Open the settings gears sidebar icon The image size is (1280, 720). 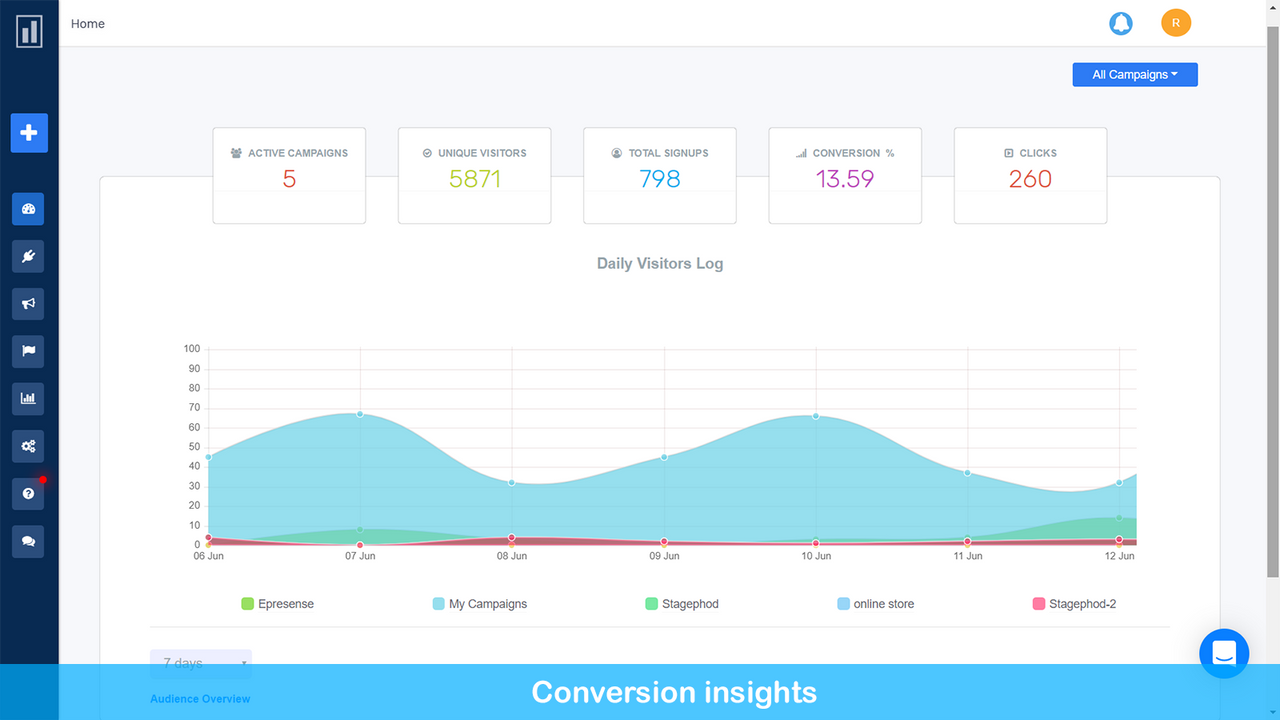[28, 446]
